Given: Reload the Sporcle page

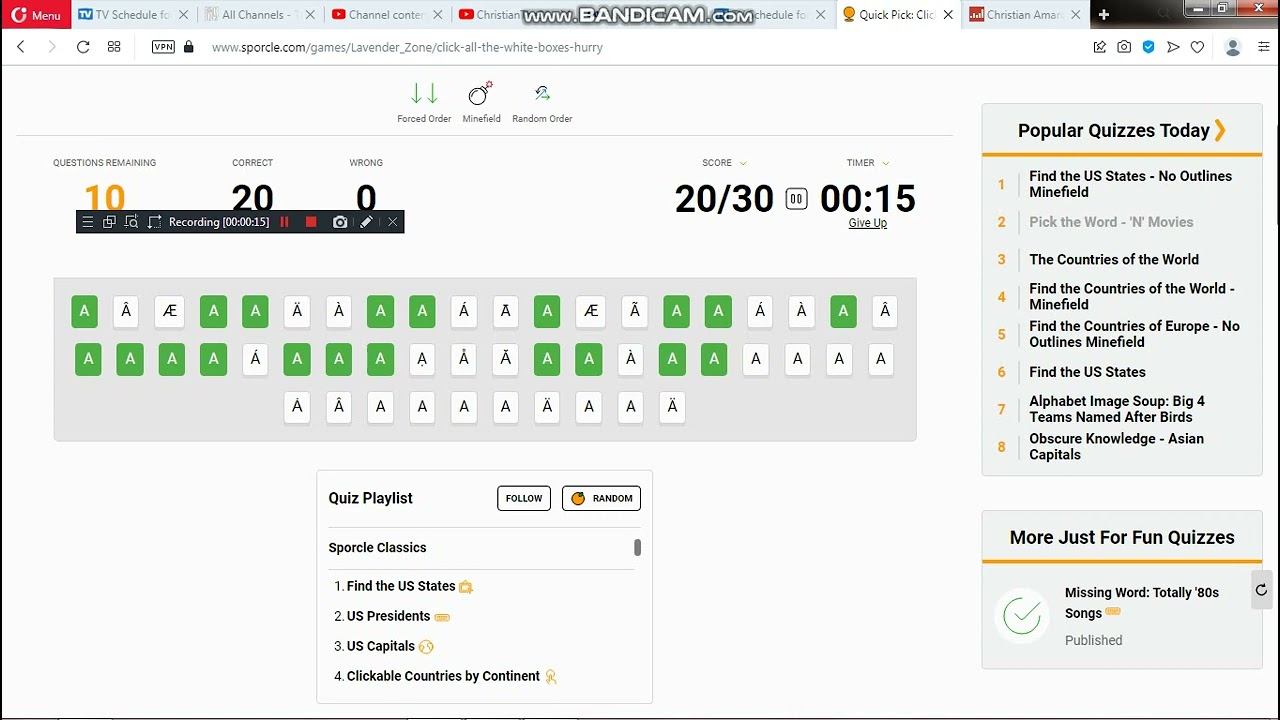Looking at the screenshot, I should point(83,47).
